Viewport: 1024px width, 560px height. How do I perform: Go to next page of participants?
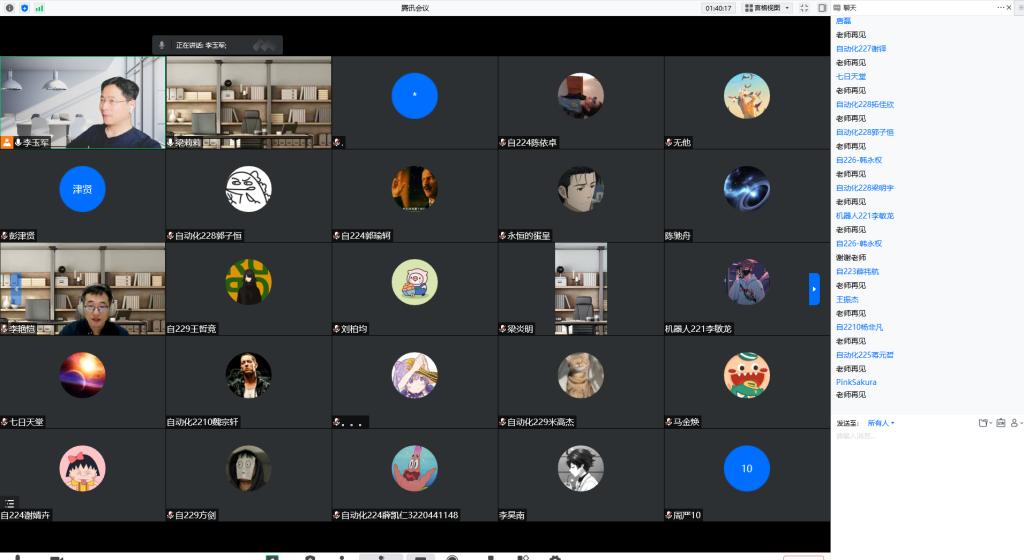tap(814, 289)
